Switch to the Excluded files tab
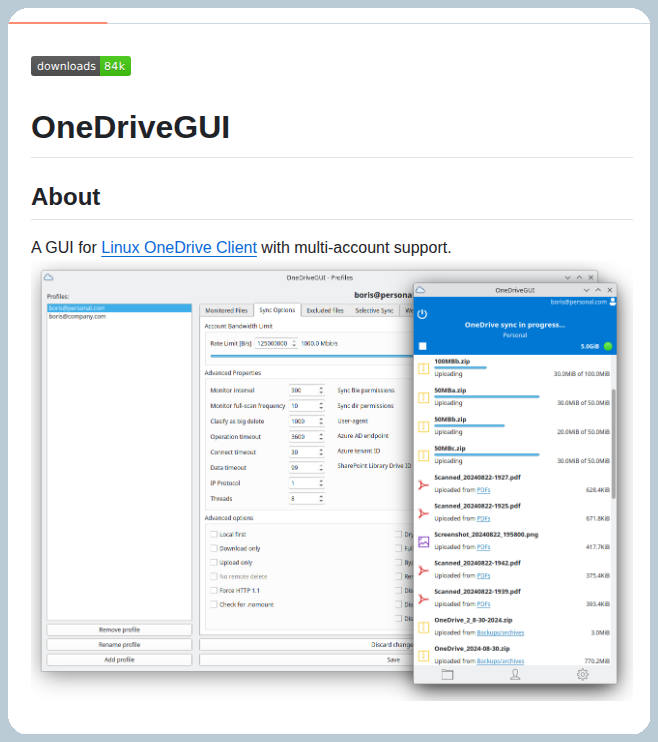The height and width of the screenshot is (742, 658). (x=325, y=310)
